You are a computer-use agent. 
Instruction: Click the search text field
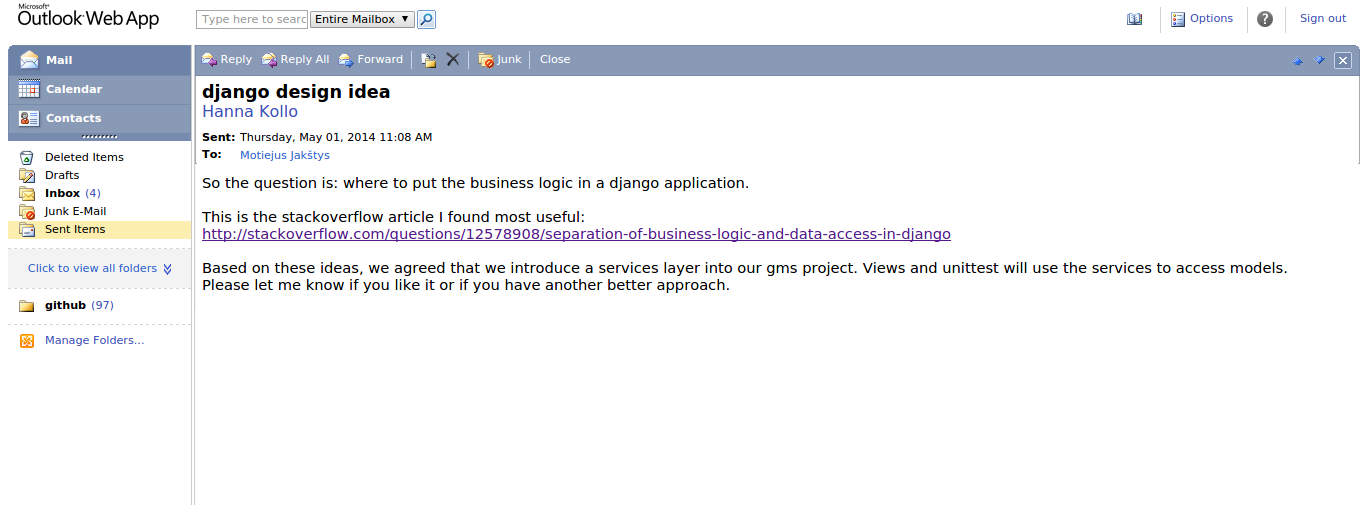pos(252,19)
